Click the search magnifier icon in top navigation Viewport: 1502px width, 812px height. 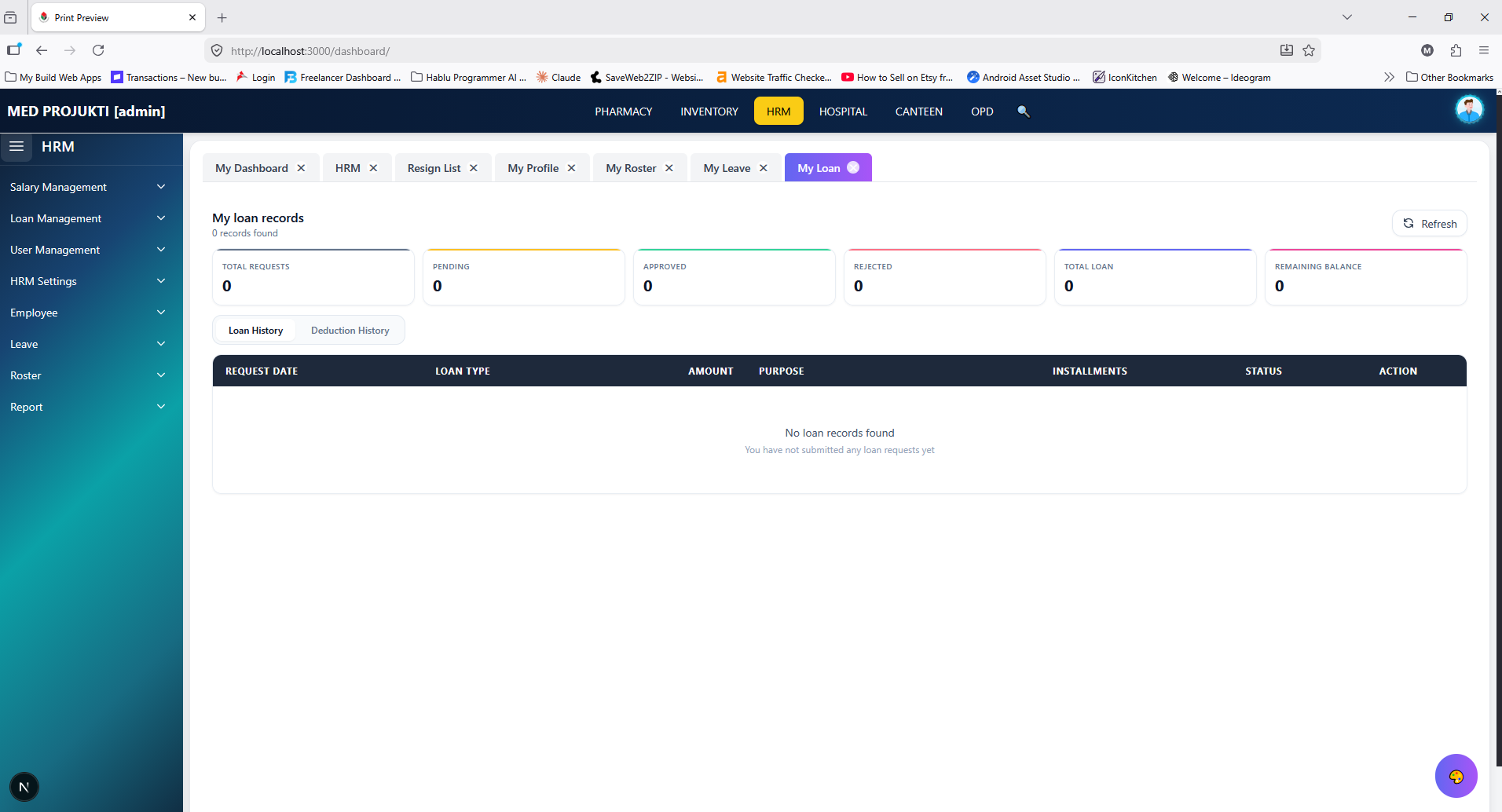[x=1023, y=112]
